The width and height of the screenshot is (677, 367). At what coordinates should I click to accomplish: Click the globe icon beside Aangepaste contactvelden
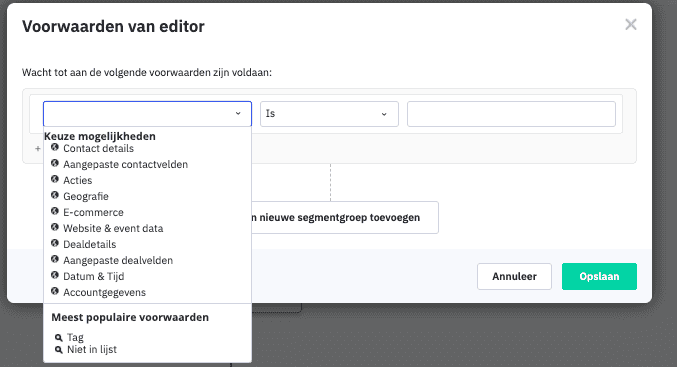click(54, 163)
